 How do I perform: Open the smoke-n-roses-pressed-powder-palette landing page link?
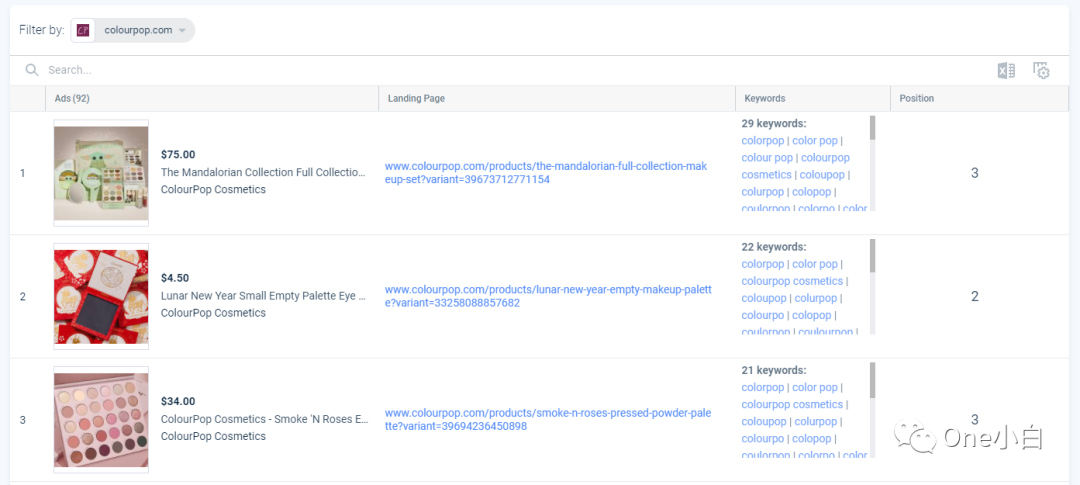548,420
